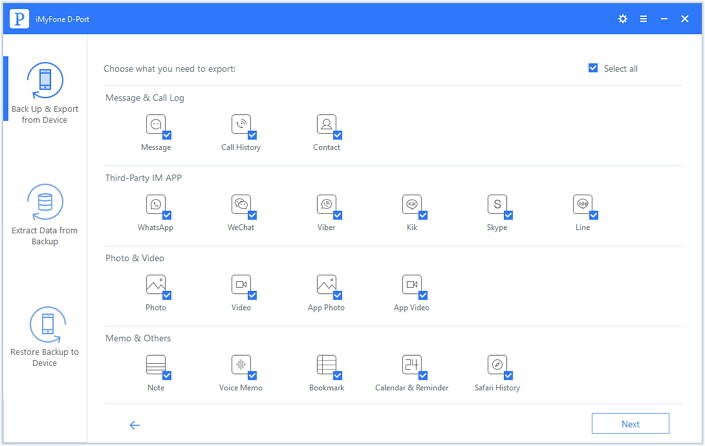Toggle the App Photo checkbox

tap(338, 295)
